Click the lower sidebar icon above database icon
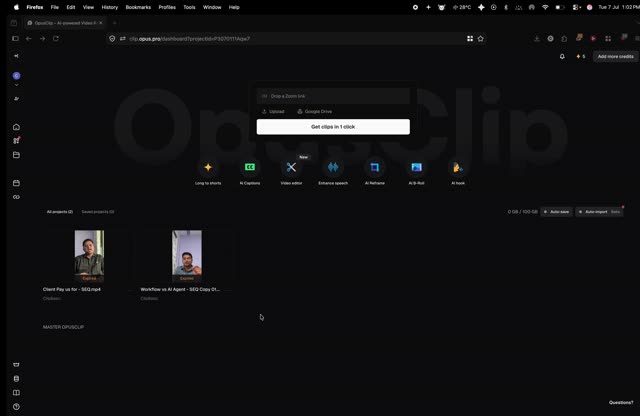The width and height of the screenshot is (640, 416). [x=16, y=365]
